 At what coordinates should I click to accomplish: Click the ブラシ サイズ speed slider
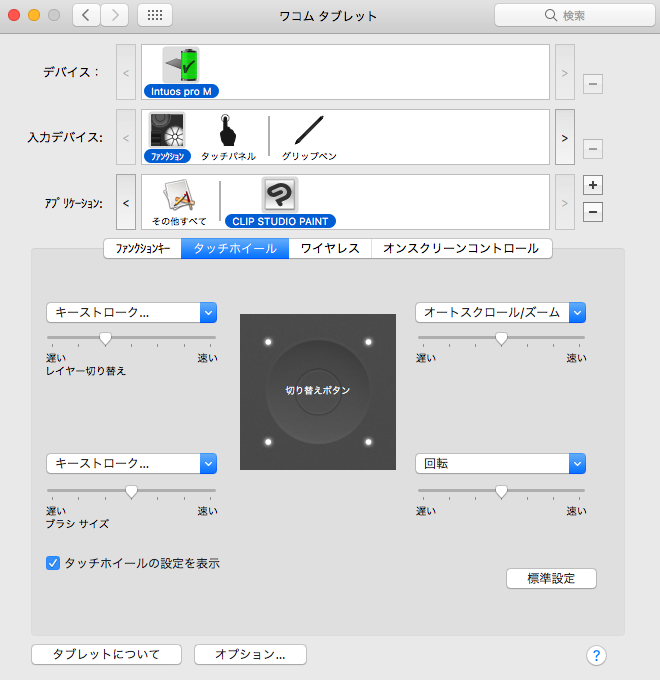(x=131, y=491)
